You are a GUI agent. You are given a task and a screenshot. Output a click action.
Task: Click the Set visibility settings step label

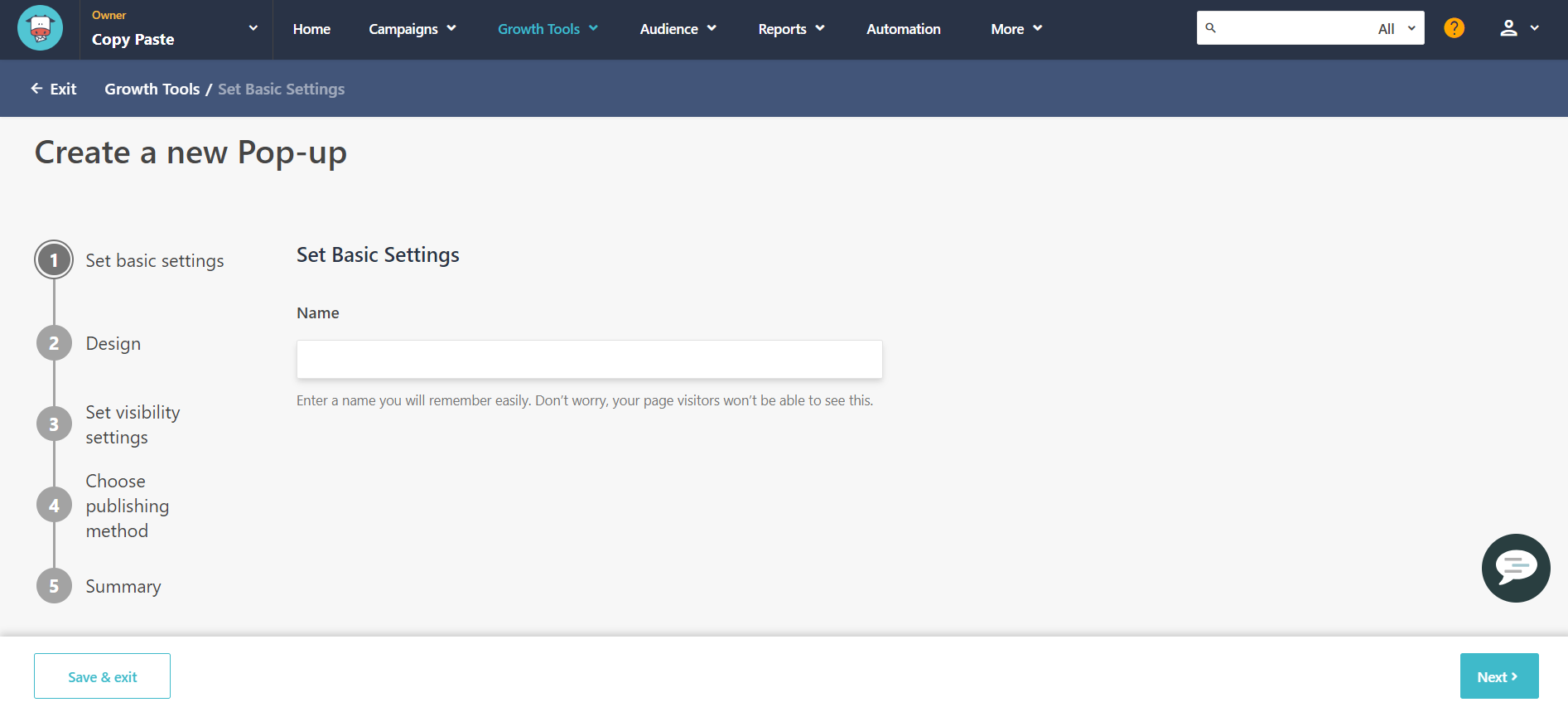[x=133, y=424]
